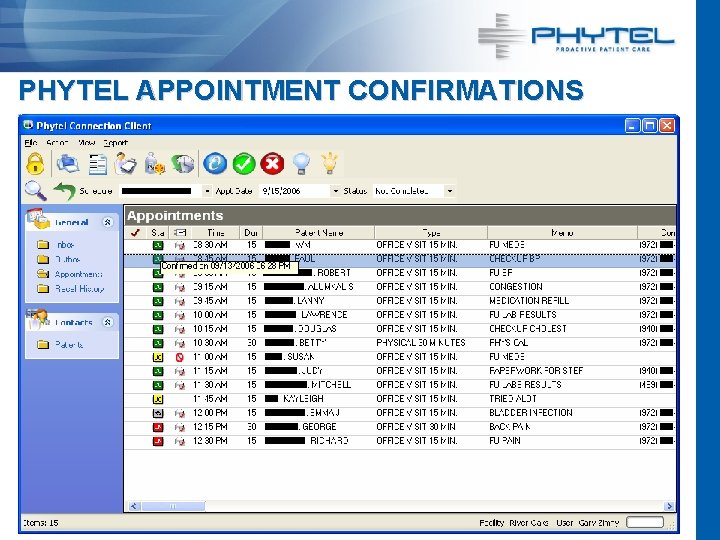
Task: Click phone icon in LAWRENCE row
Action: (x=180, y=315)
